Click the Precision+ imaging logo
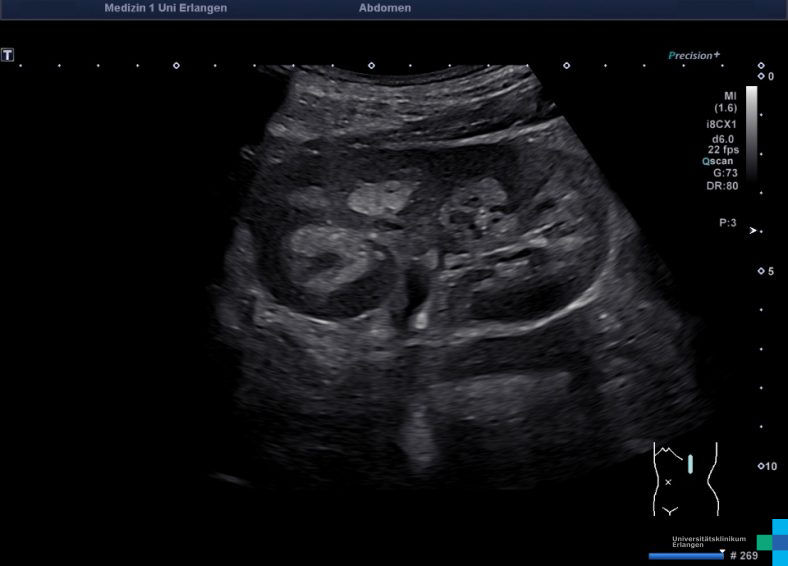Image resolution: width=788 pixels, height=566 pixels. pyautogui.click(x=693, y=56)
